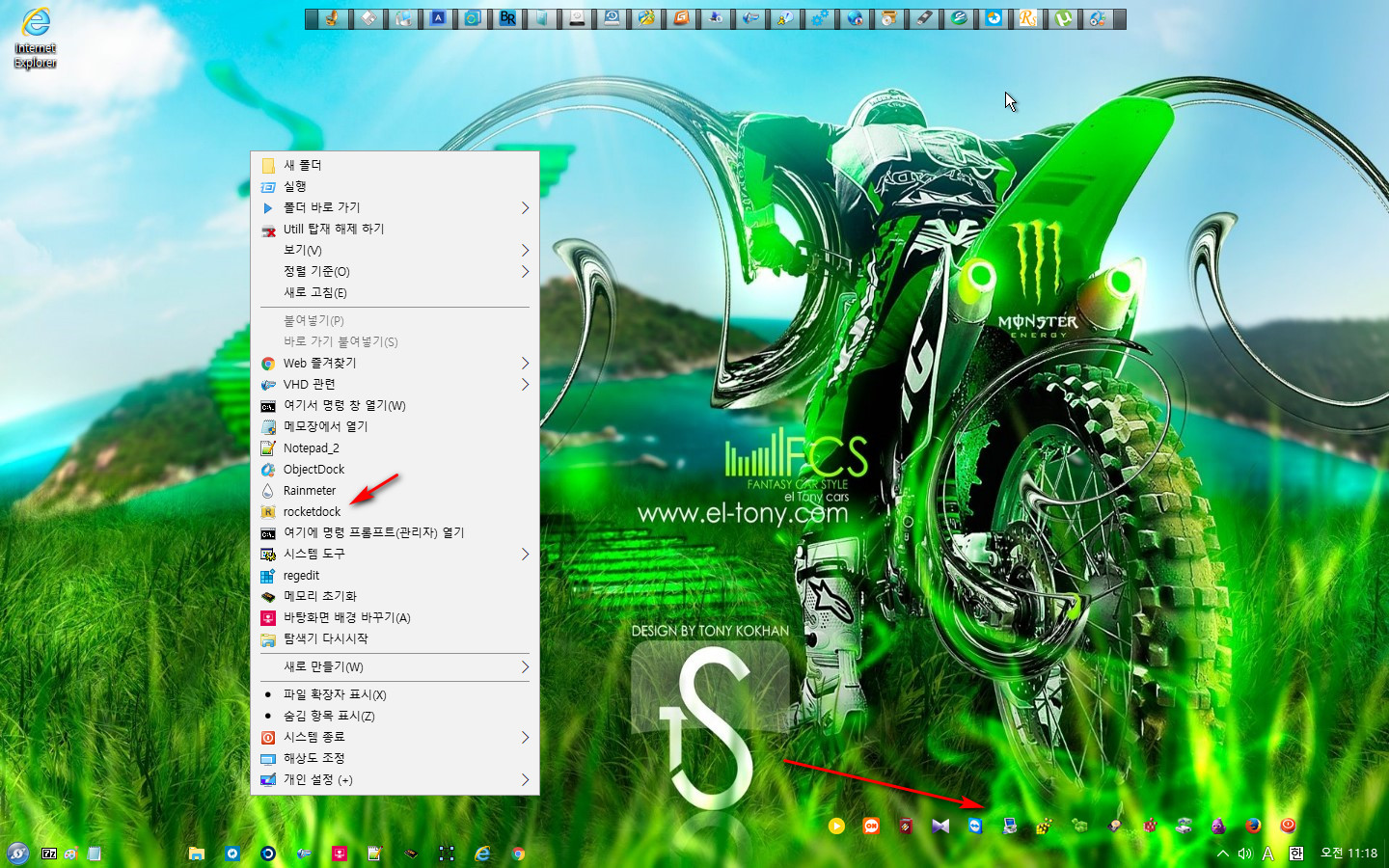Open 여기서 명령 창 열기(W)

pyautogui.click(x=395, y=405)
